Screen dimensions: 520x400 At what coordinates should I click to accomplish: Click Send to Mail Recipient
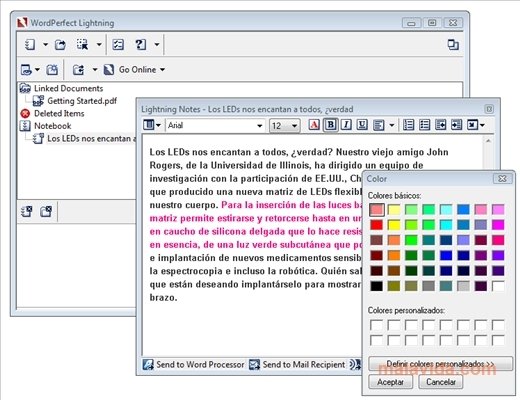[298, 365]
